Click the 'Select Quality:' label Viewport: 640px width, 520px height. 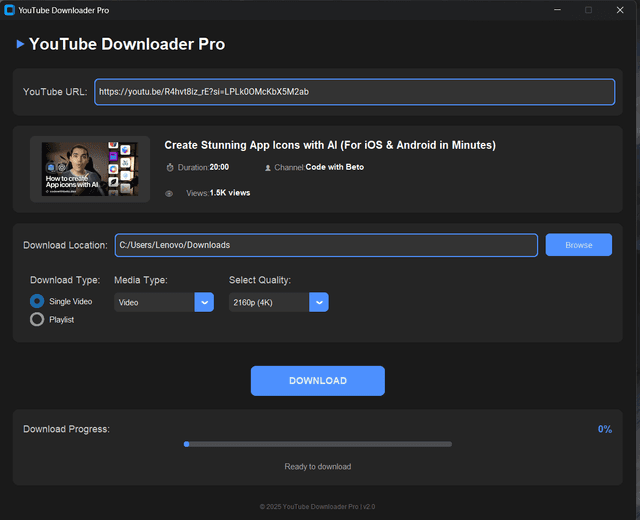coord(260,280)
